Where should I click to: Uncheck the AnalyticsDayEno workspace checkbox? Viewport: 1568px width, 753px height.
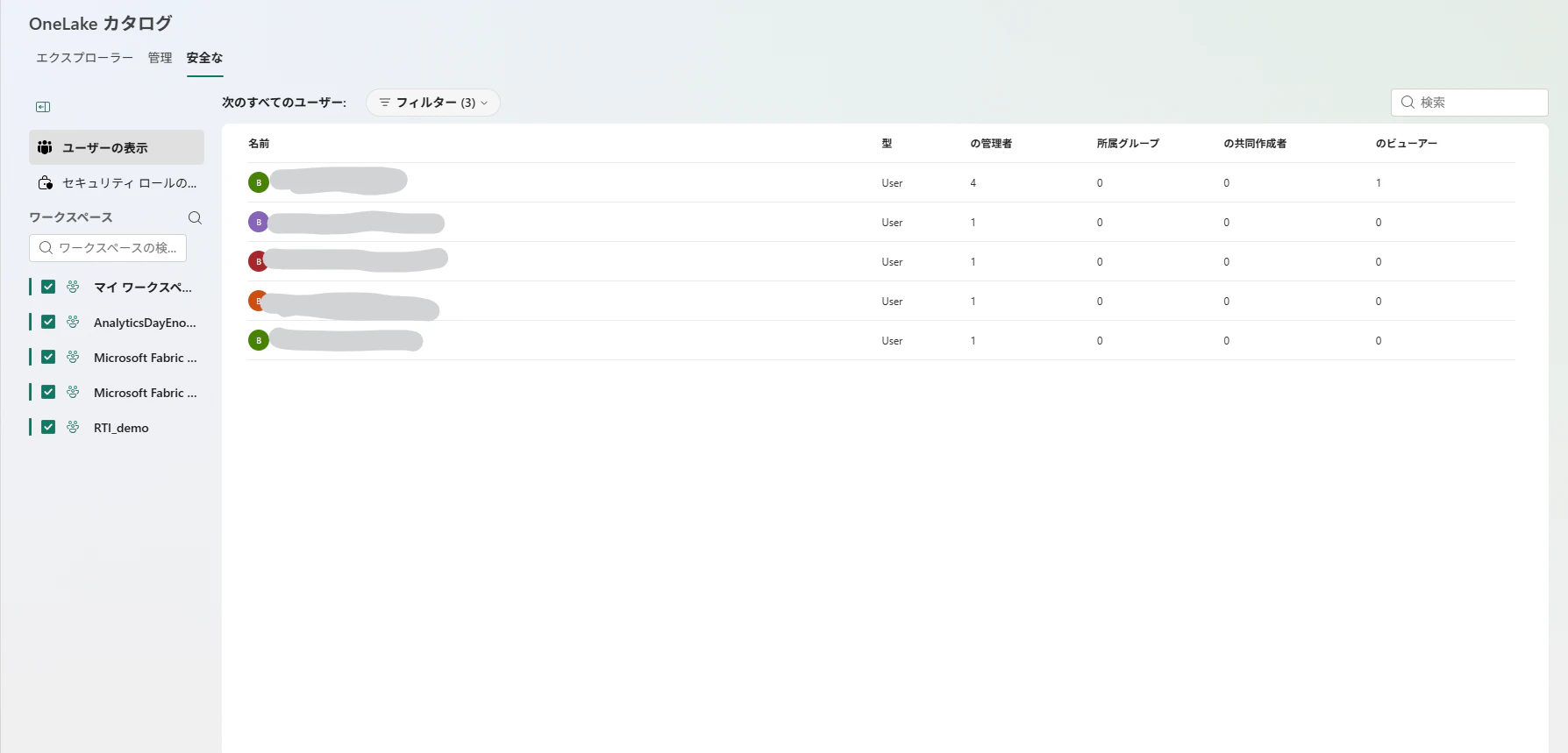click(48, 322)
